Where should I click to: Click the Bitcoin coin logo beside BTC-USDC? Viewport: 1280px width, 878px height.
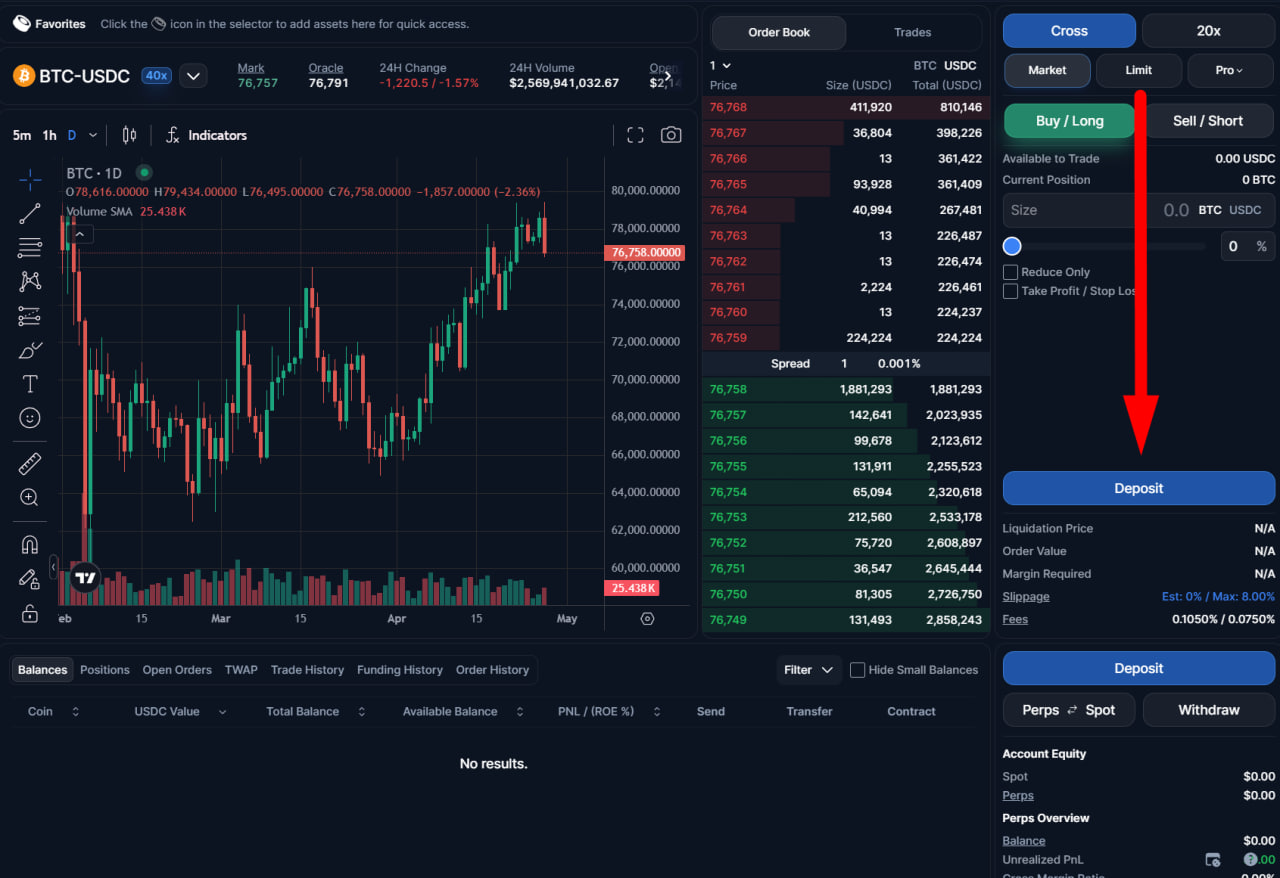(23, 76)
